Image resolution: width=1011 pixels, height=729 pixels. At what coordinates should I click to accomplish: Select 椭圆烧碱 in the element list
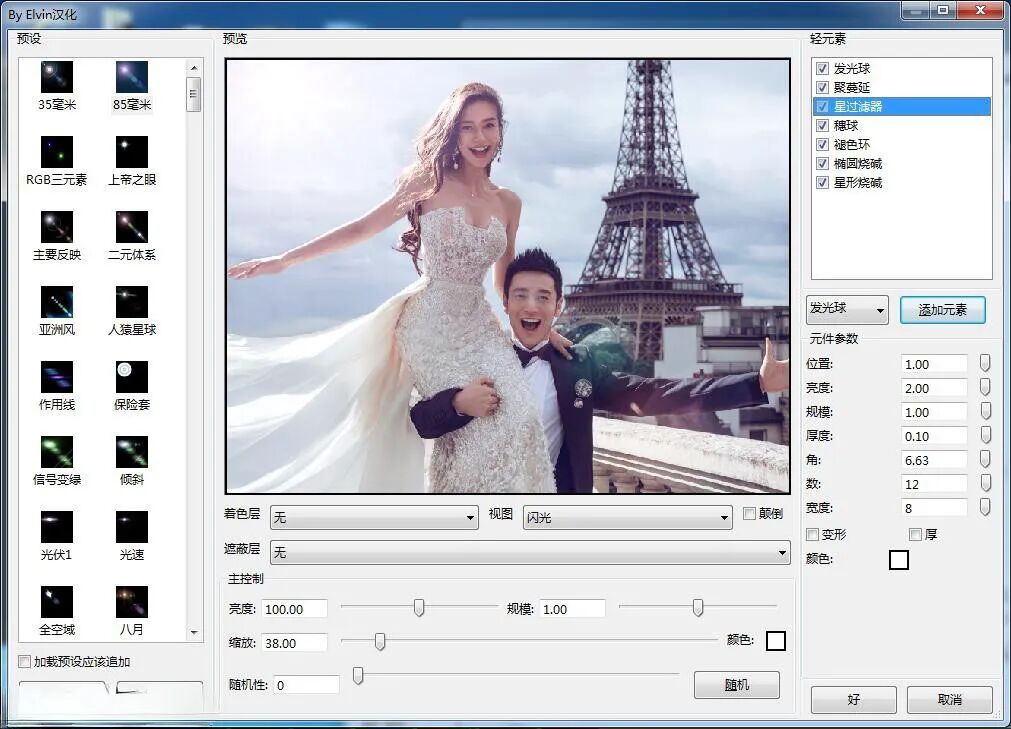[857, 164]
